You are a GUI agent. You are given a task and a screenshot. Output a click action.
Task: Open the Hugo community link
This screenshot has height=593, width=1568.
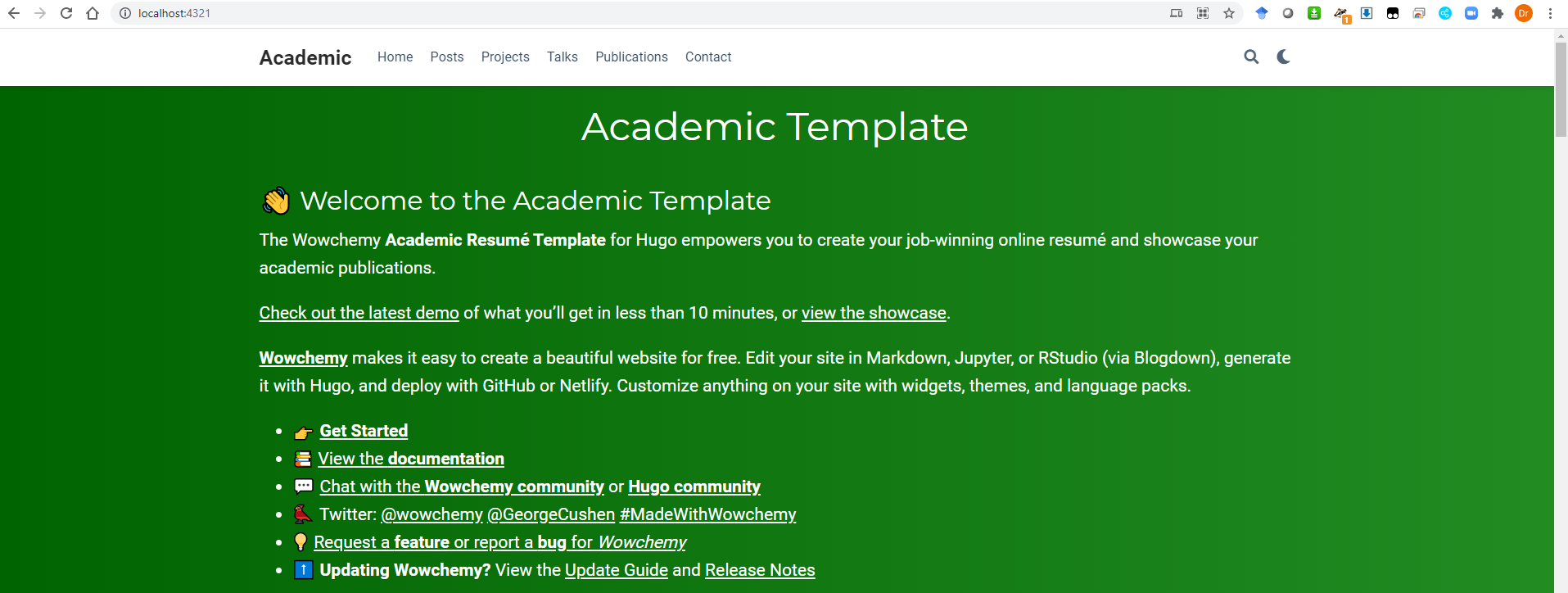(694, 487)
